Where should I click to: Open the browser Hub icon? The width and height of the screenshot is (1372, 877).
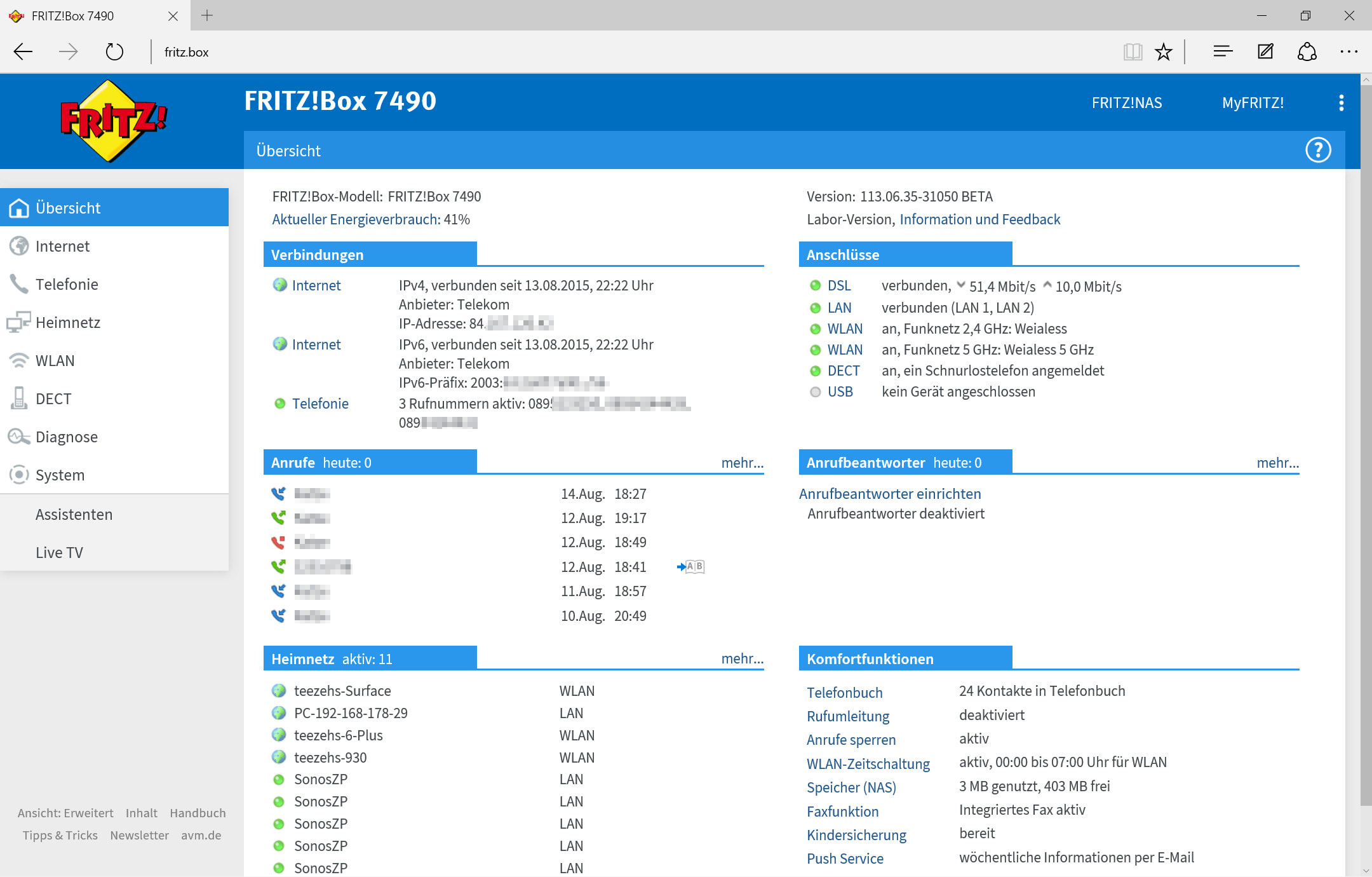(x=1223, y=51)
